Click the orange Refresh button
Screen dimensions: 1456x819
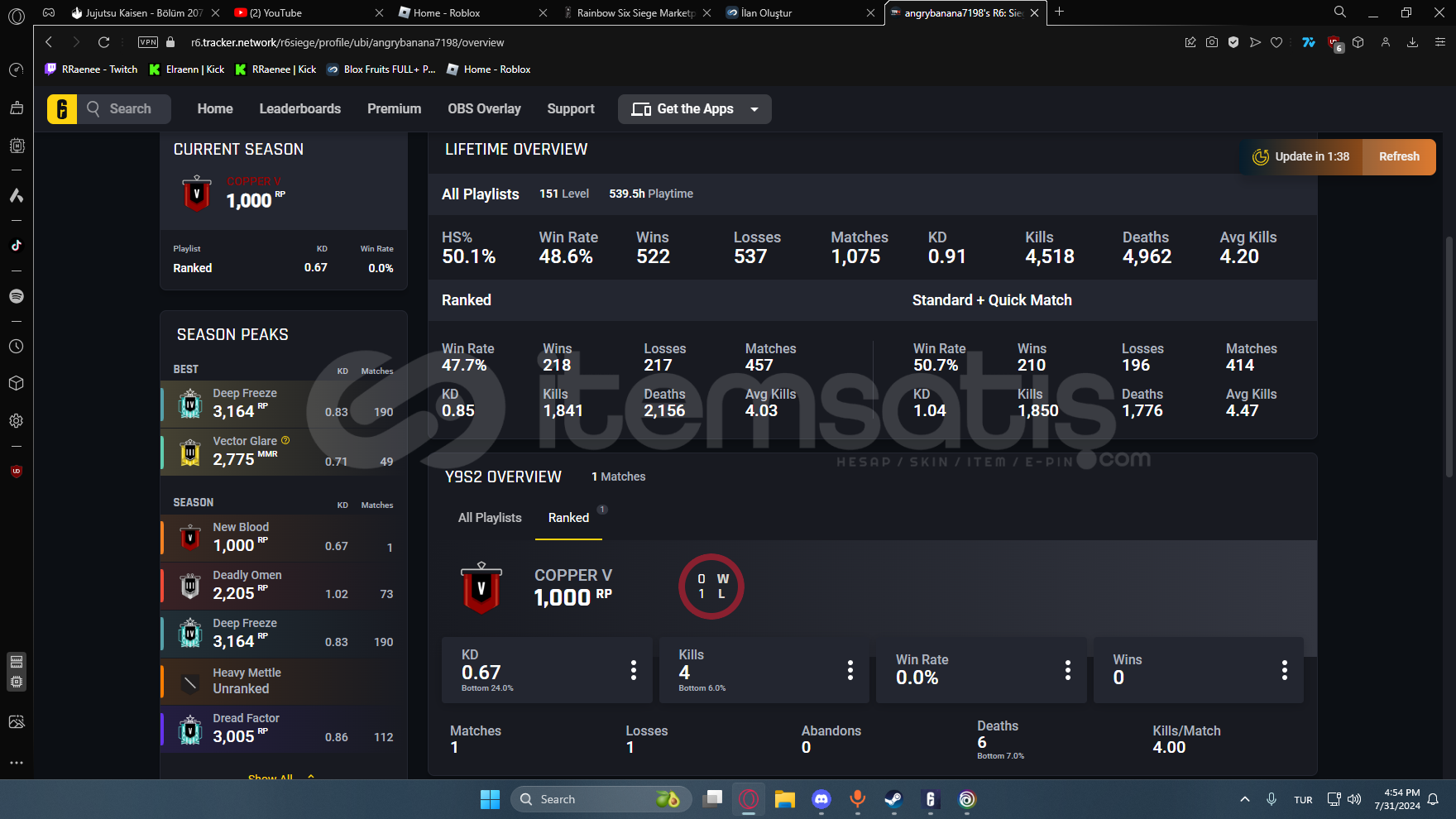pyautogui.click(x=1399, y=156)
